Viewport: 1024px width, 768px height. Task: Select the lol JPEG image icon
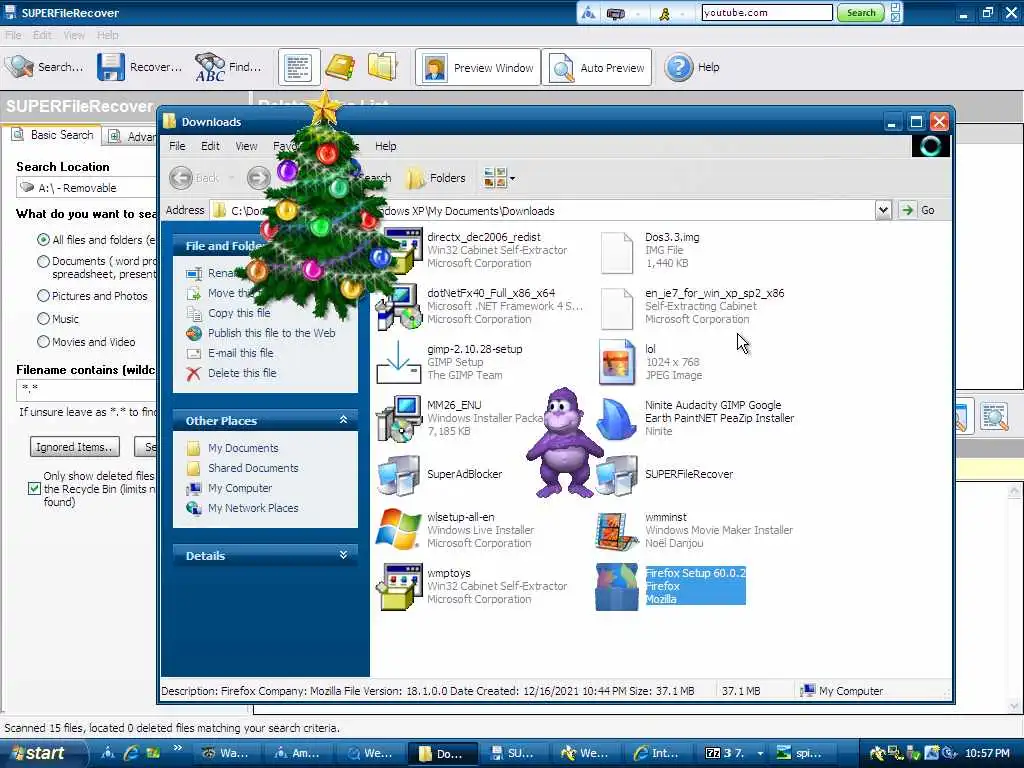(x=616, y=362)
